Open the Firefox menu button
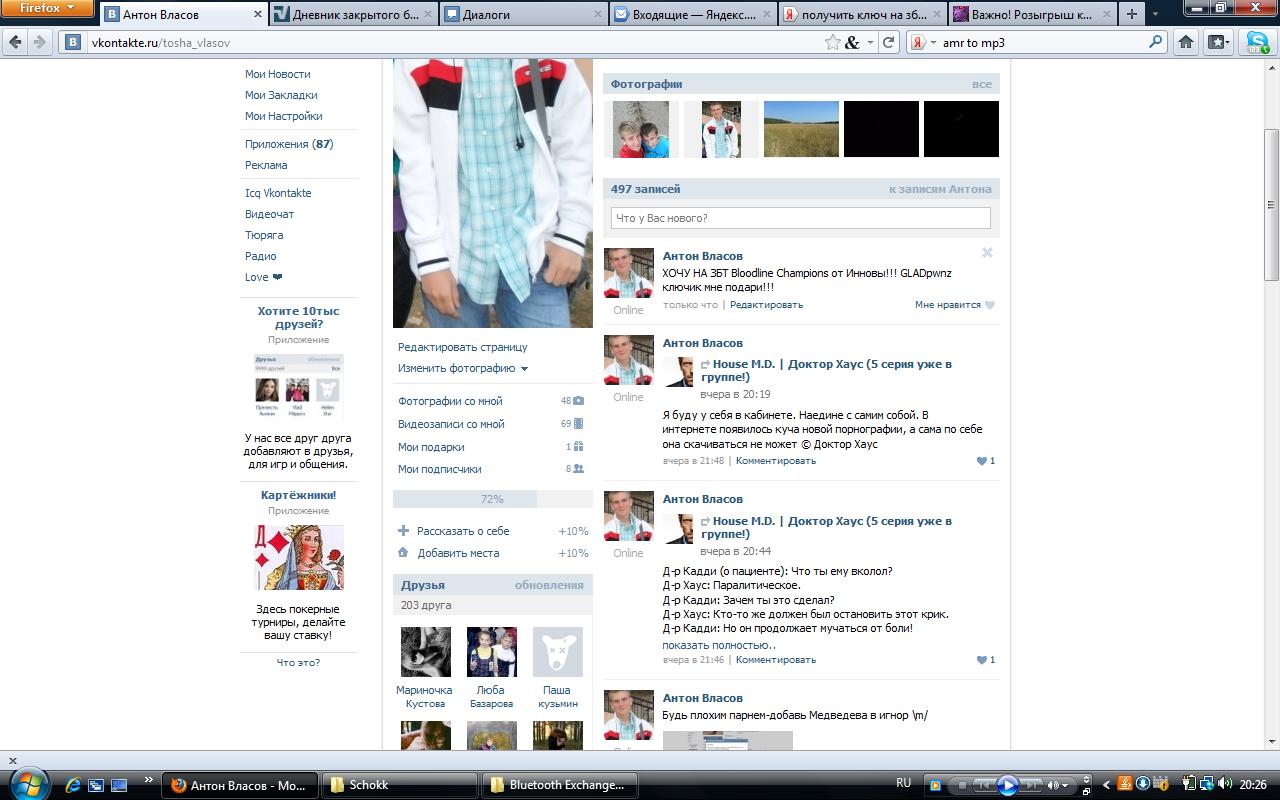This screenshot has width=1280, height=800. pyautogui.click(x=47, y=8)
